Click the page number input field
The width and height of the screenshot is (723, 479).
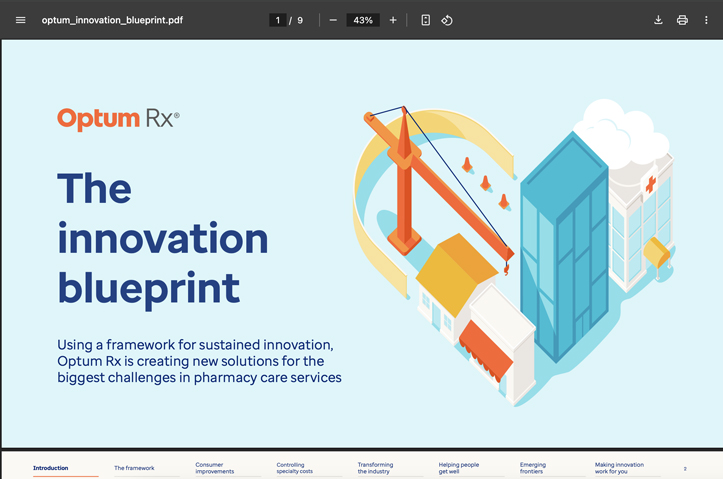(278, 20)
